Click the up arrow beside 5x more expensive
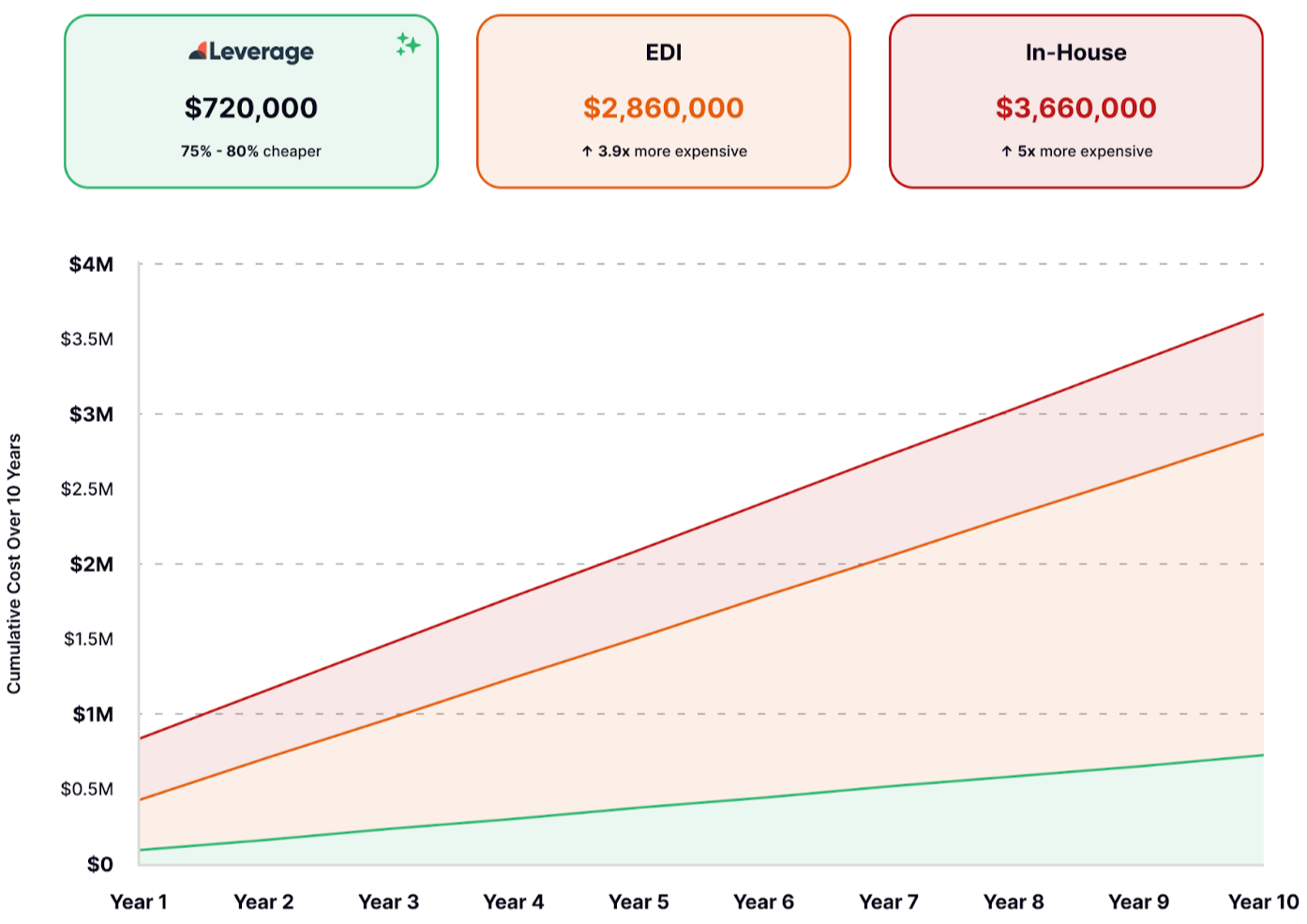 point(1006,151)
